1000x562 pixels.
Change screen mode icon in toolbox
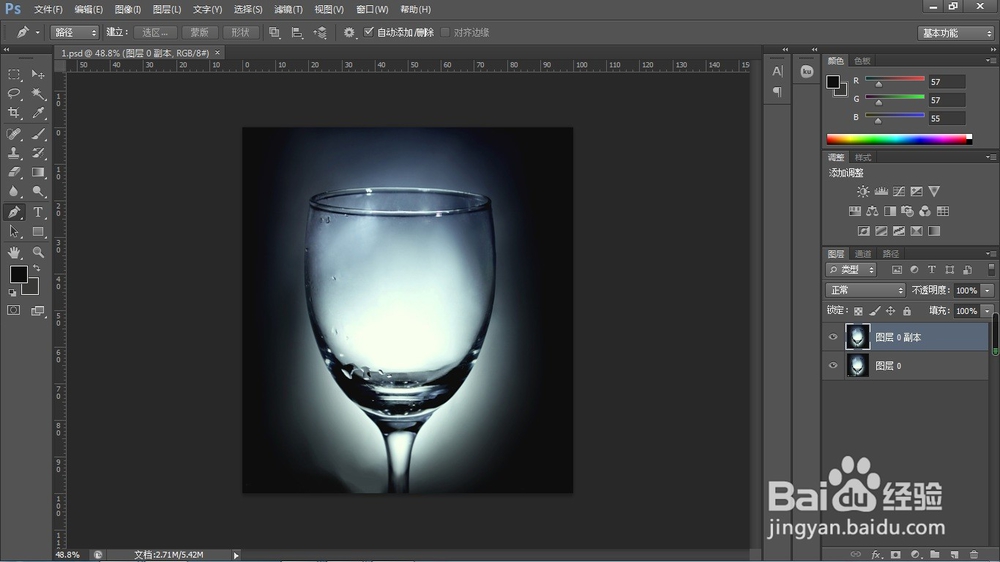[38, 311]
